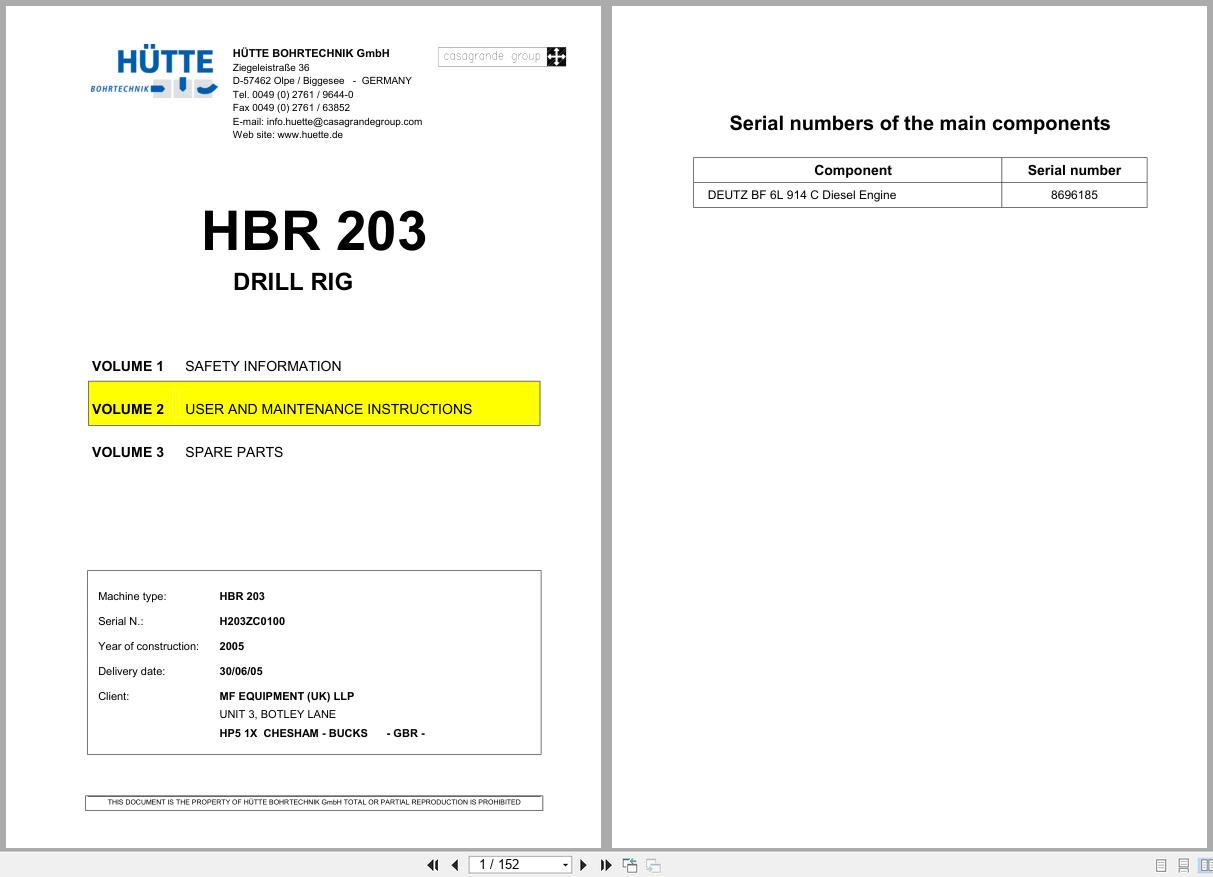This screenshot has width=1213, height=877.
Task: Click the casagrande group logo badge
Action: click(501, 57)
